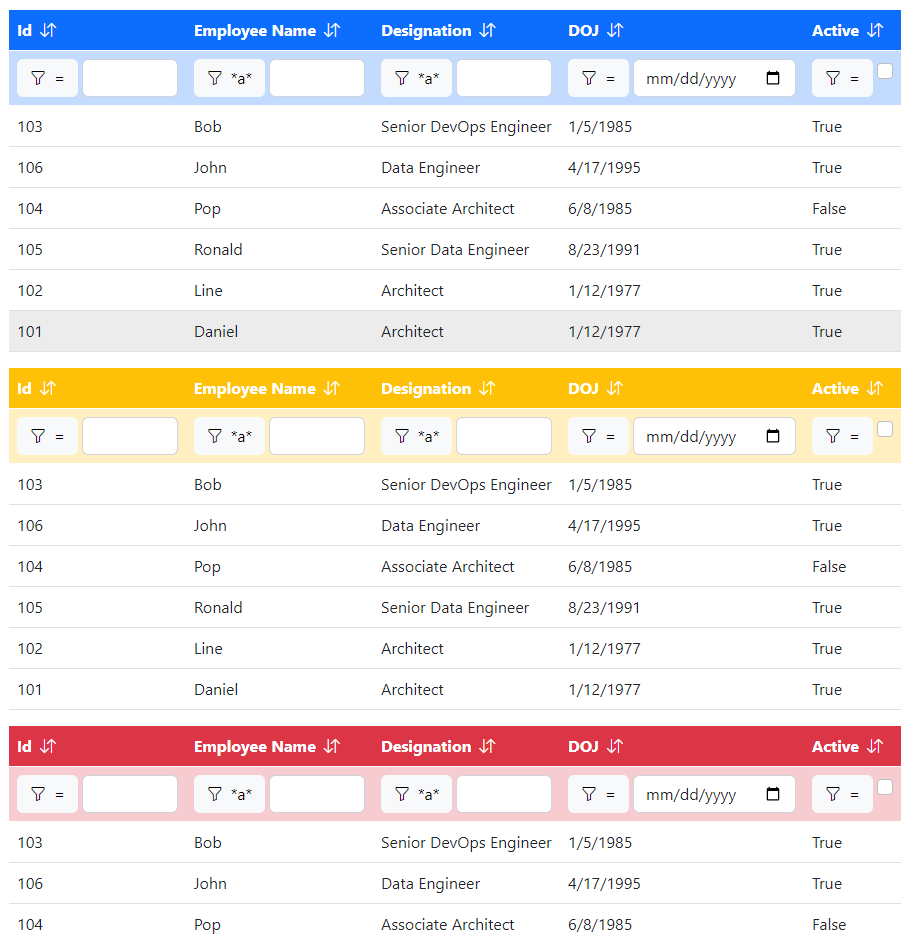Click the Active sort icon in red header
911x942 pixels.
pyautogui.click(x=874, y=746)
